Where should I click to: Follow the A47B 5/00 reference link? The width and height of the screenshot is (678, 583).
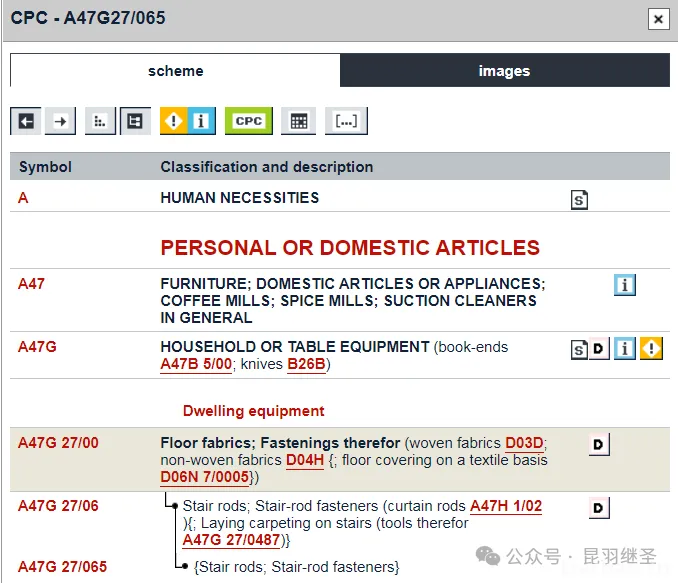tap(196, 364)
